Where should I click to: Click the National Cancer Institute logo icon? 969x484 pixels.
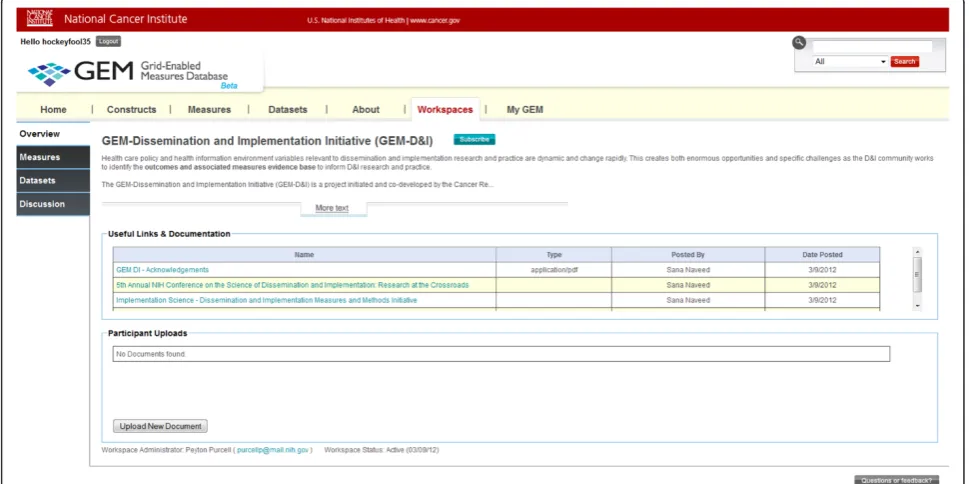pos(40,19)
